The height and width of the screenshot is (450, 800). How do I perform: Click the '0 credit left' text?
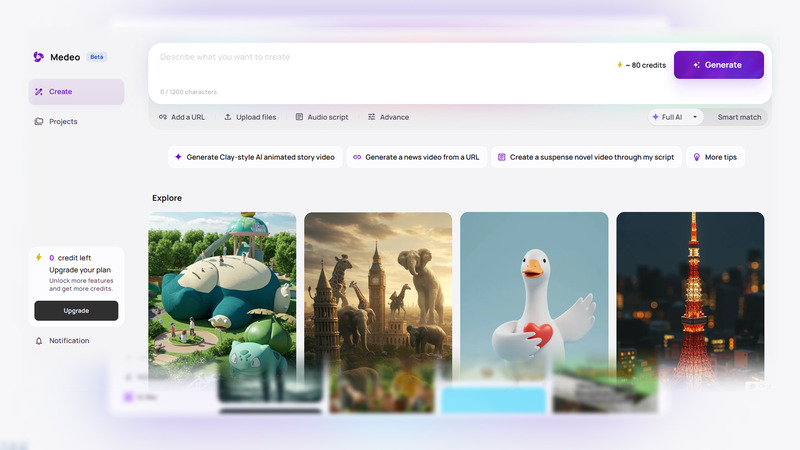pos(70,258)
